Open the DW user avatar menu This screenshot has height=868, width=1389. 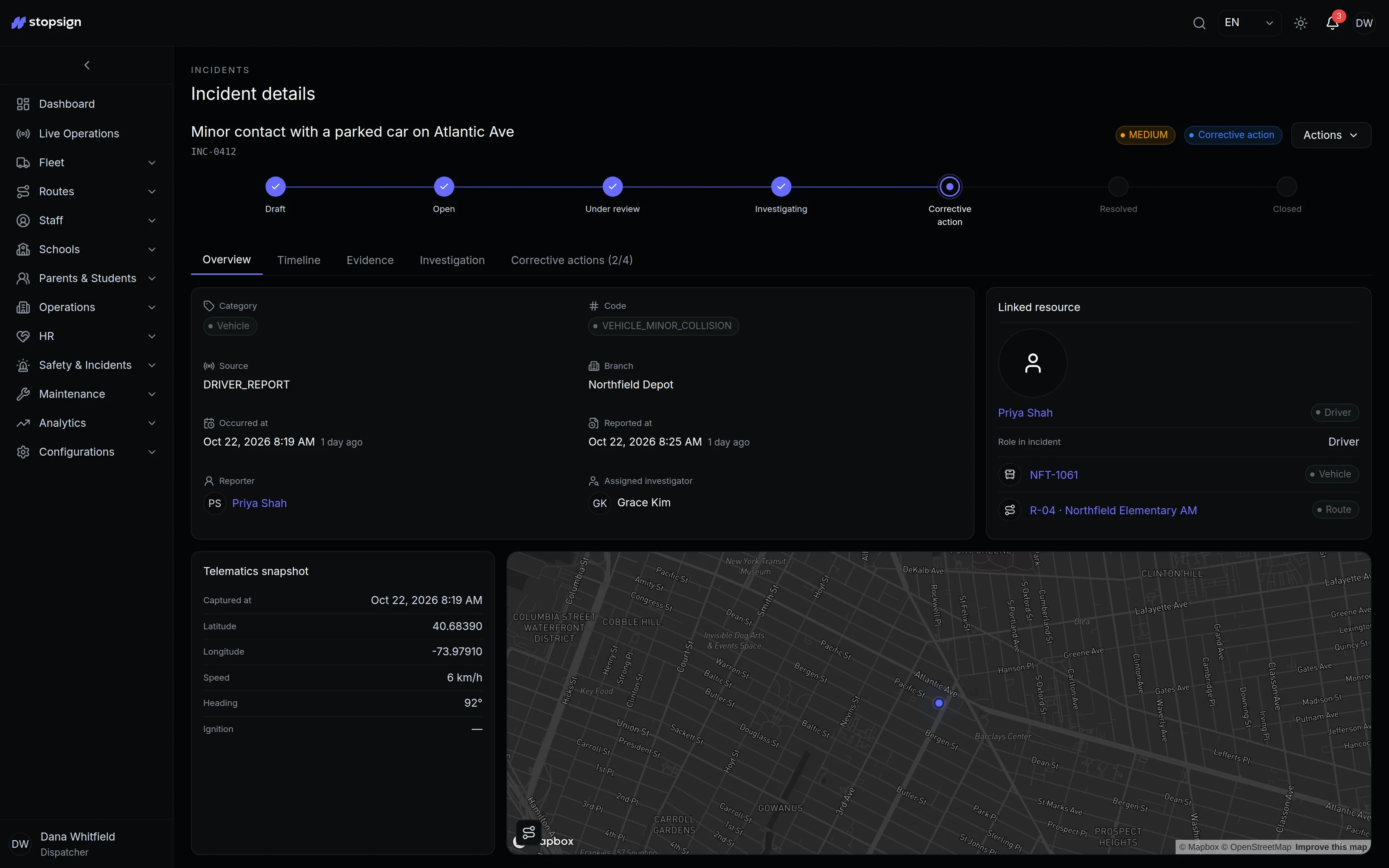[1364, 23]
